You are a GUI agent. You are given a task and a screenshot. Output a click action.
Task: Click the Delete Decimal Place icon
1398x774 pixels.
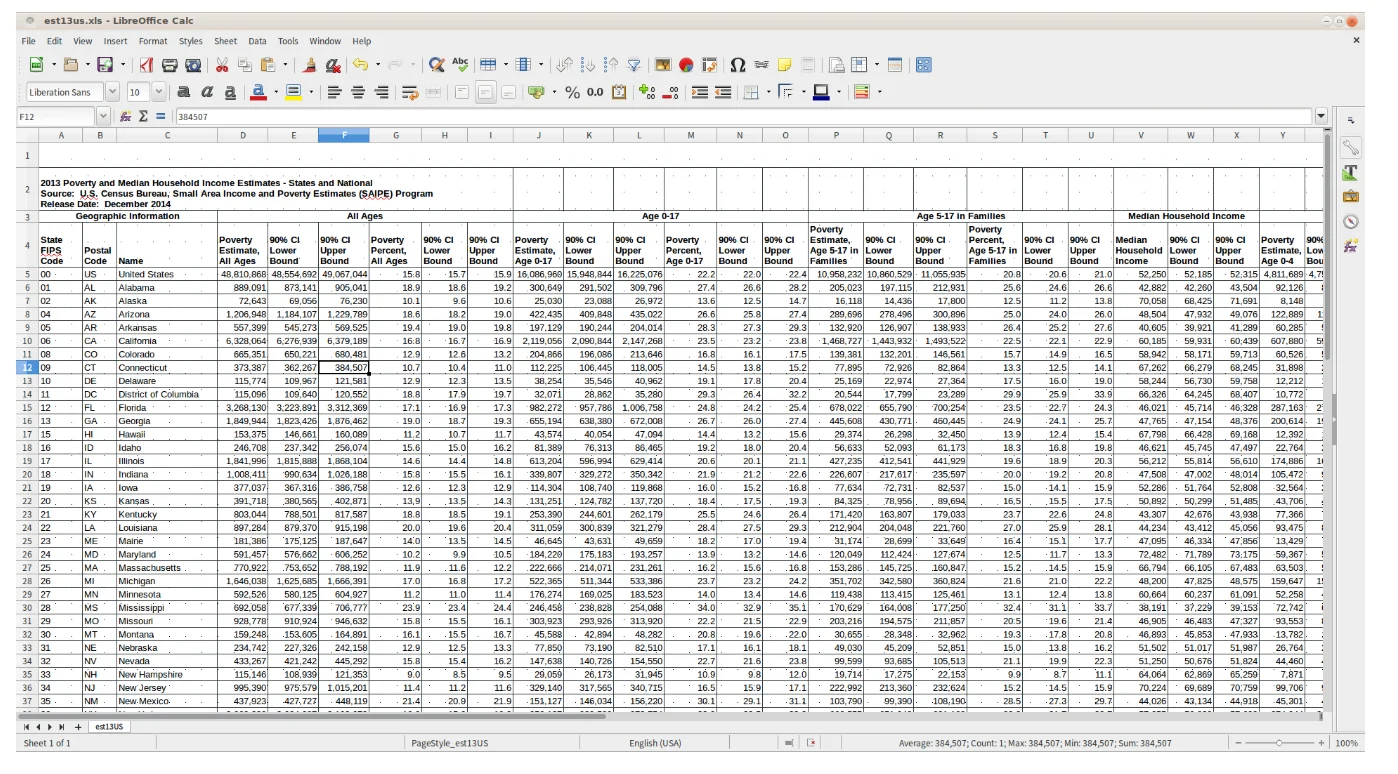(670, 92)
